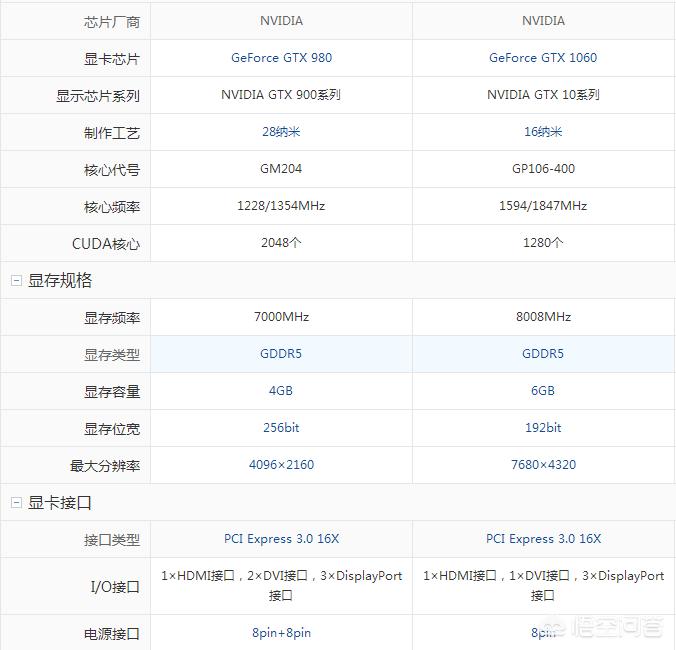Viewport: 676px width, 650px height.
Task: Click the 16纳米 process link
Action: tap(543, 132)
